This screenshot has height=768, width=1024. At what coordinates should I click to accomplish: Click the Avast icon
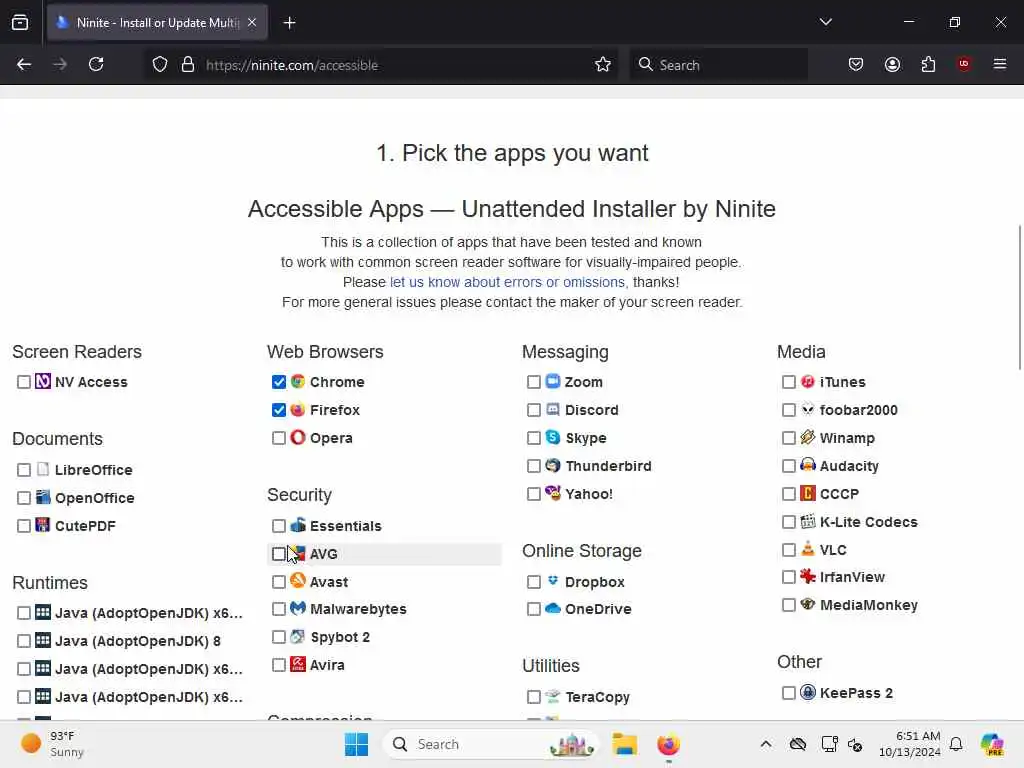(298, 581)
